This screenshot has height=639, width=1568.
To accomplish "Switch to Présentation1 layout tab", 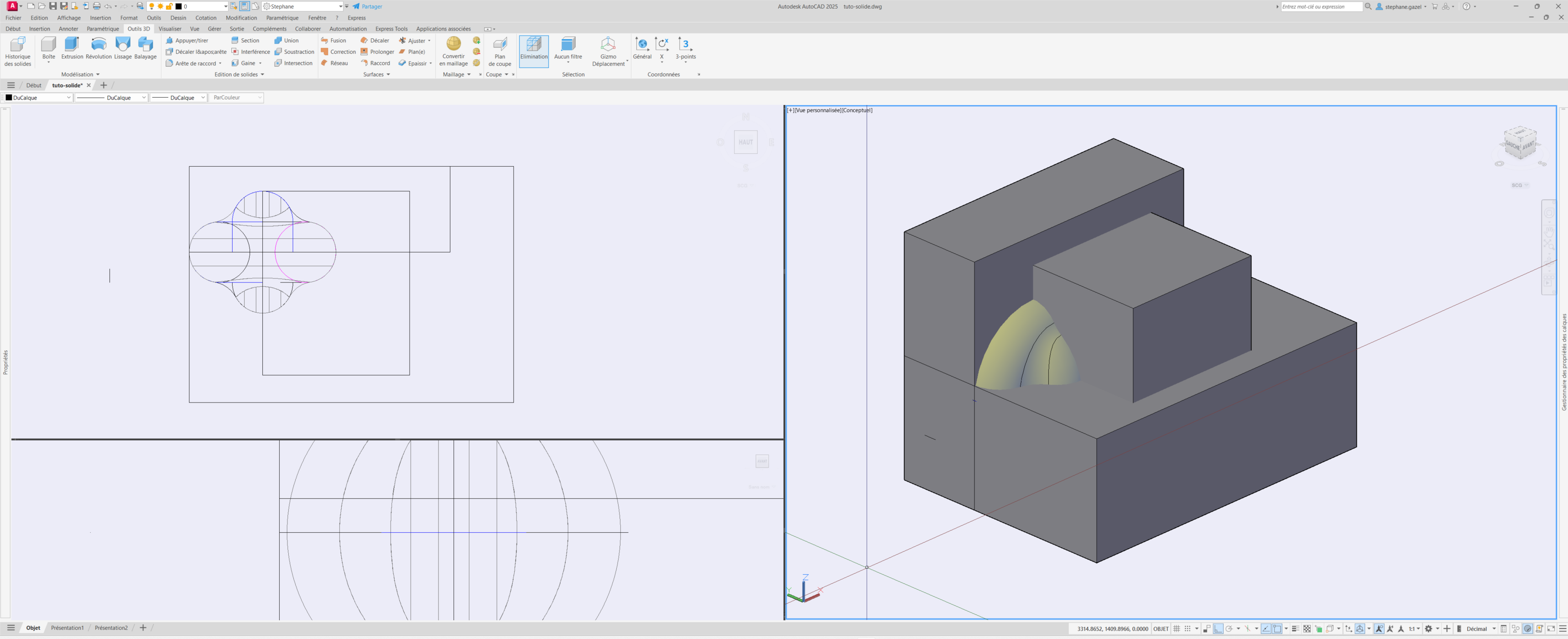I will (x=67, y=628).
